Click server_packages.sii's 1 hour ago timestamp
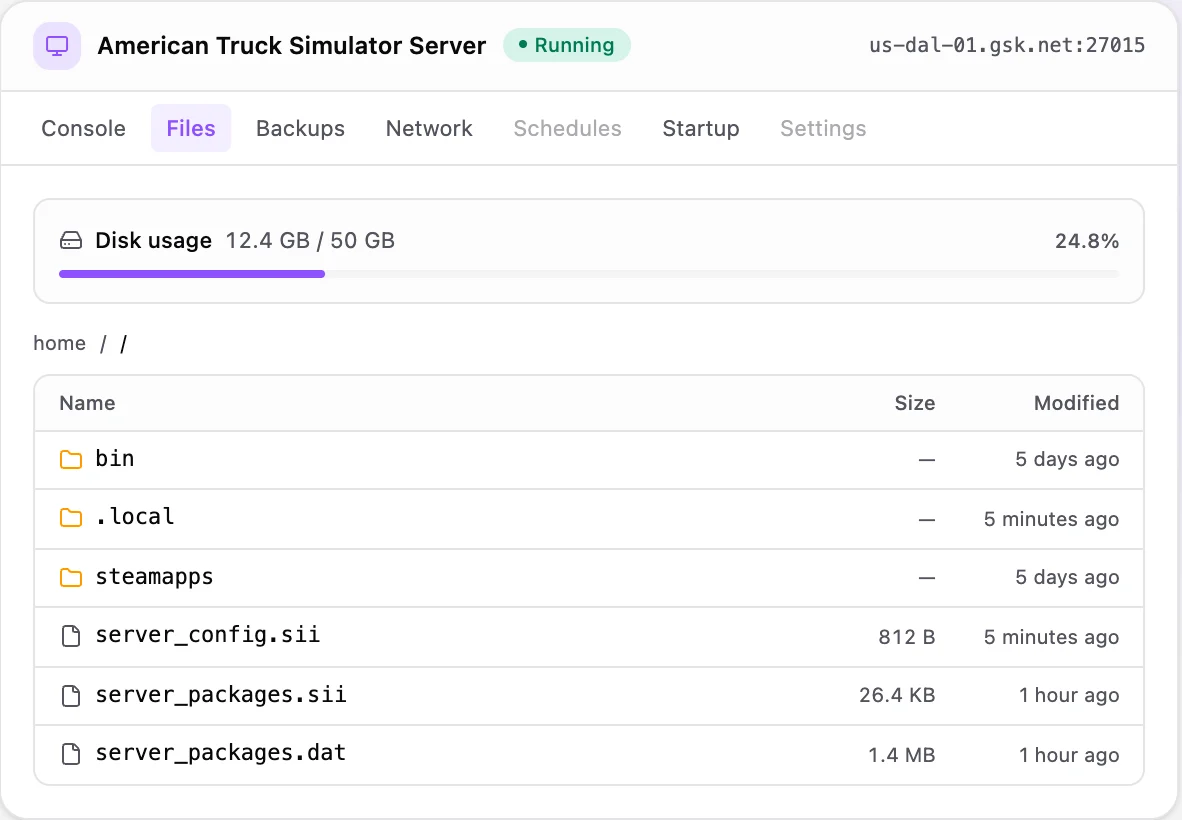Image resolution: width=1182 pixels, height=820 pixels. (x=1069, y=696)
